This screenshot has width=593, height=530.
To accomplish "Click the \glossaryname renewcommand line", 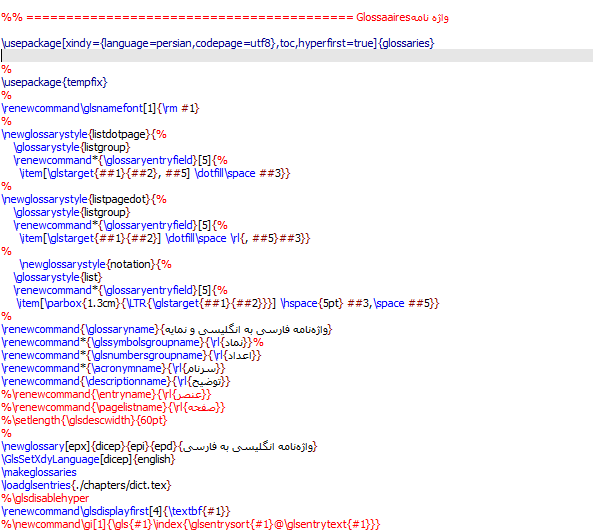I will click(167, 330).
